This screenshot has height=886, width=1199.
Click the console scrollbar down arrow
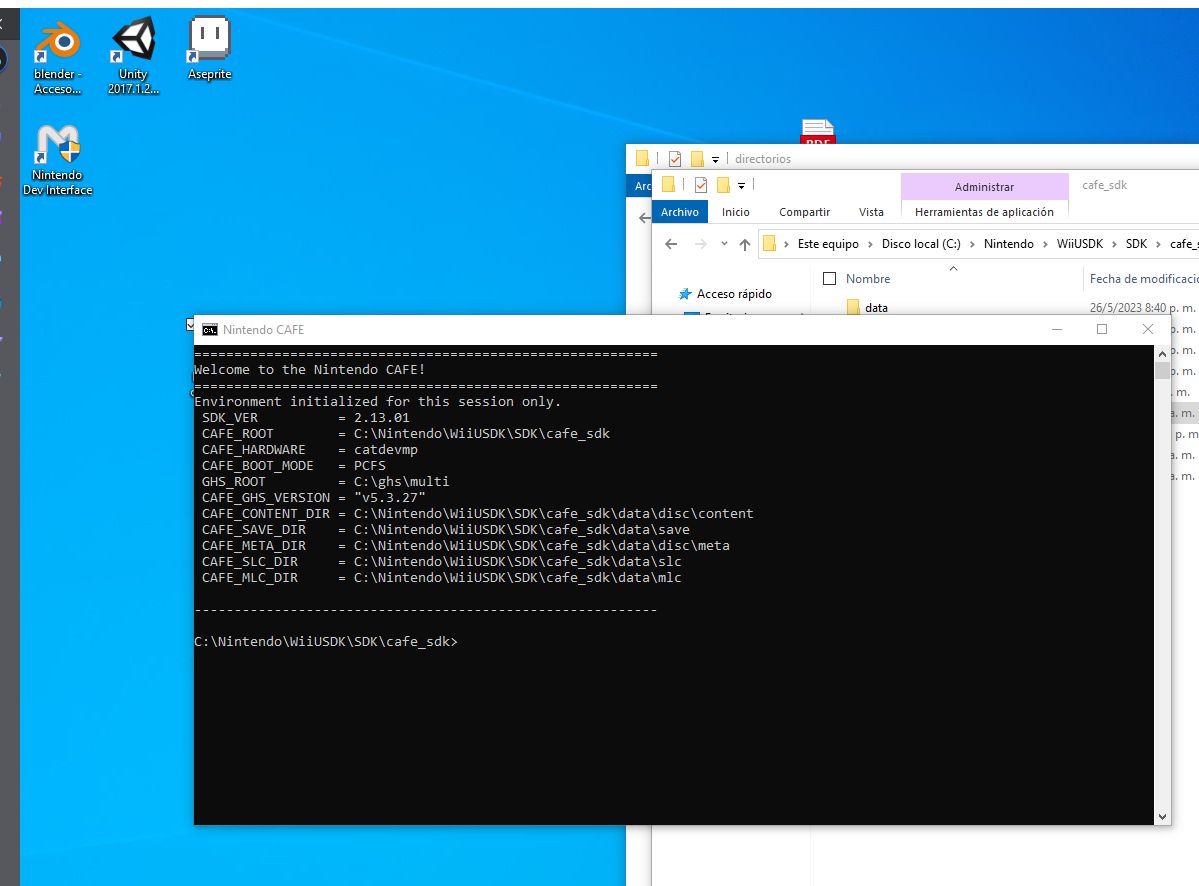(x=1162, y=816)
